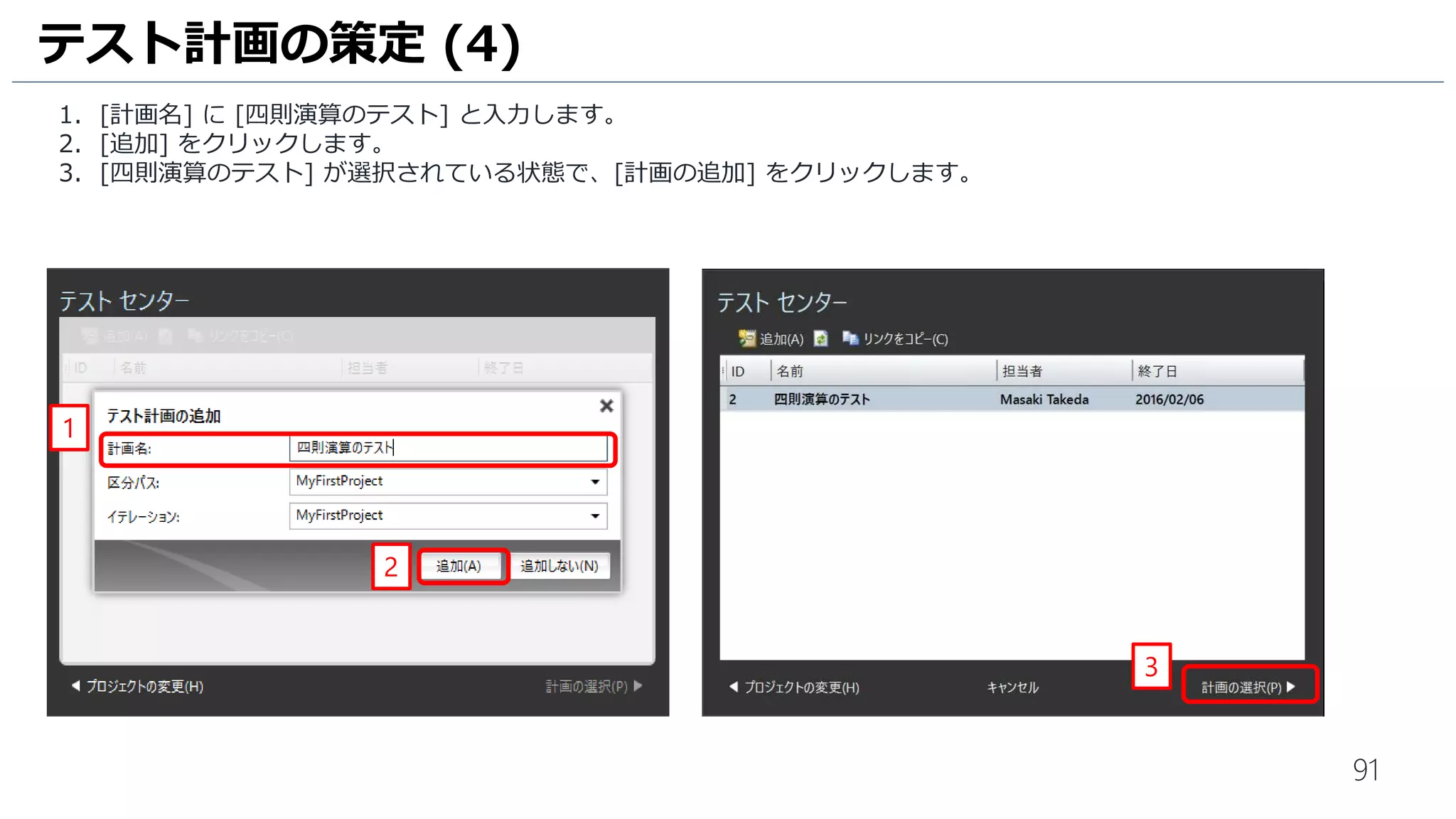Viewport: 1456px width, 819px height.
Task: Click the refresh icon in the right window toolbar
Action: tap(821, 338)
